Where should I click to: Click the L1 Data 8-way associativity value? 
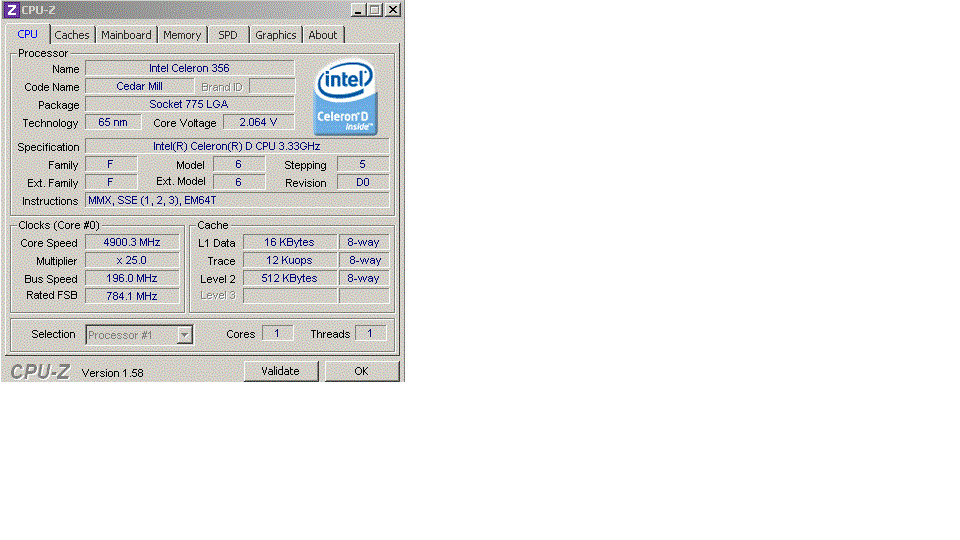tap(364, 242)
